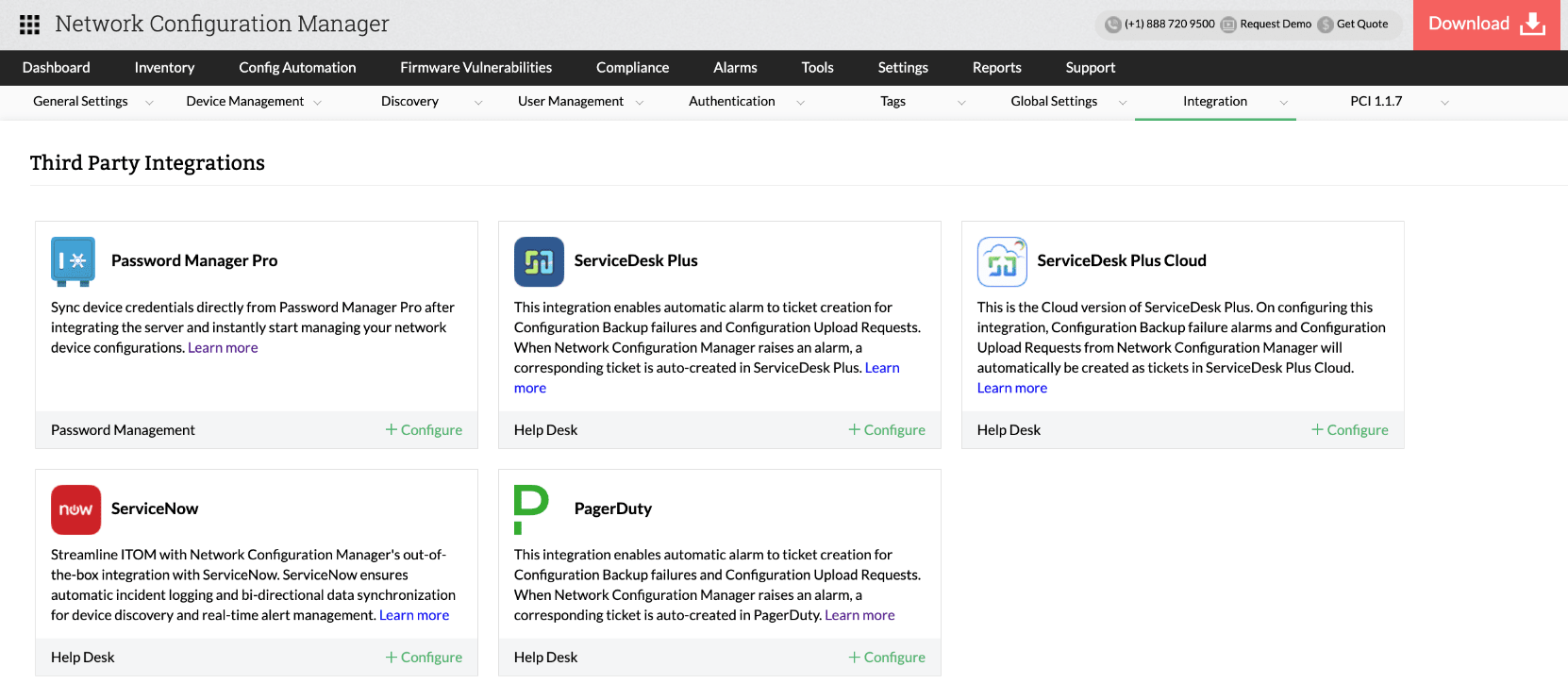Image resolution: width=1568 pixels, height=700 pixels.
Task: Click Help Desk label in PagerDuty card
Action: pyautogui.click(x=546, y=658)
